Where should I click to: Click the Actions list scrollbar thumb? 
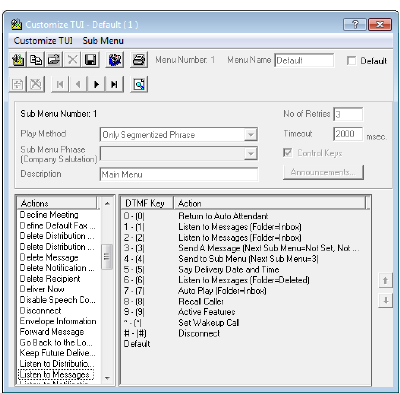point(107,257)
